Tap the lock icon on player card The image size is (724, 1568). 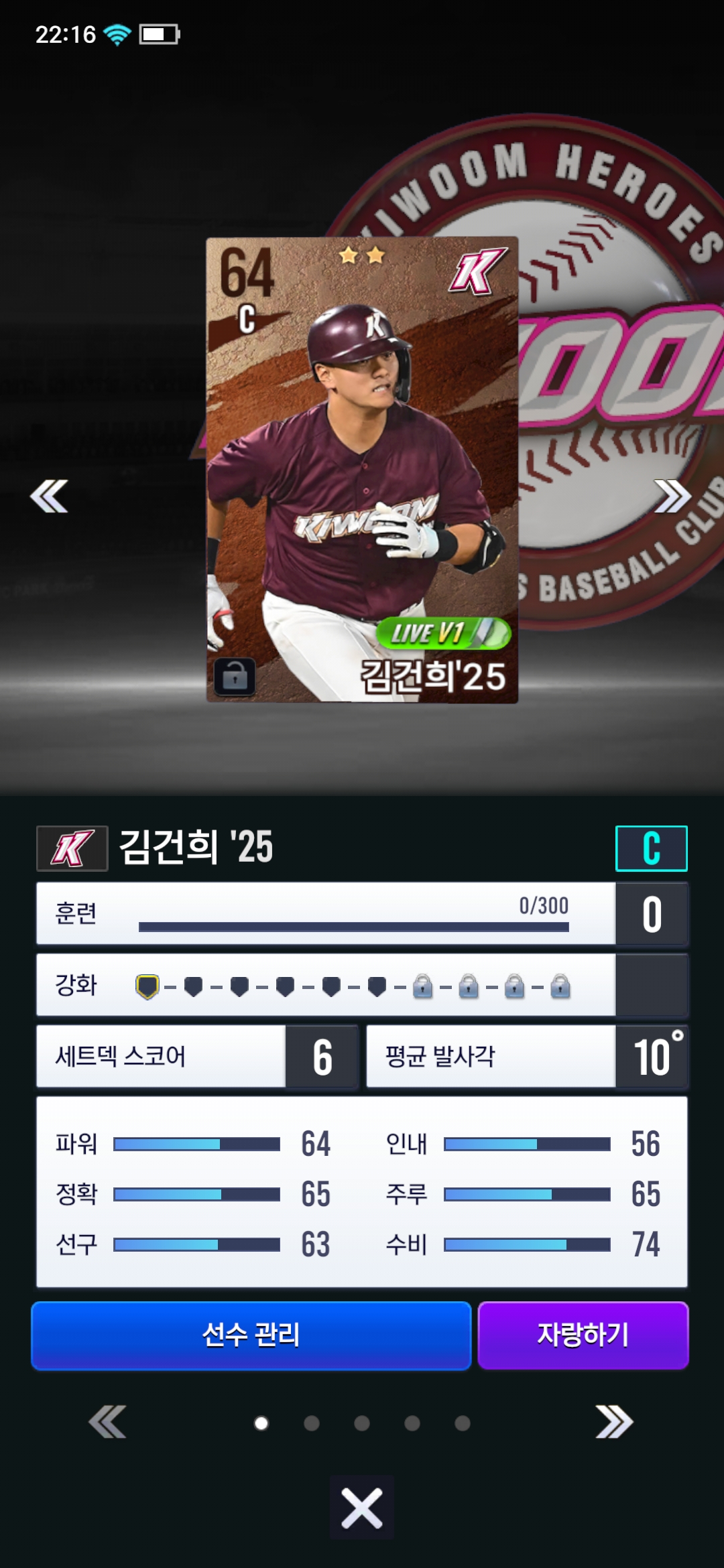click(235, 676)
